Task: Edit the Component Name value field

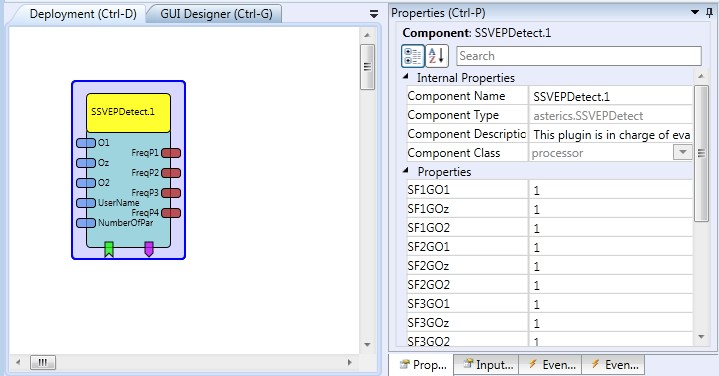Action: pyautogui.click(x=611, y=96)
